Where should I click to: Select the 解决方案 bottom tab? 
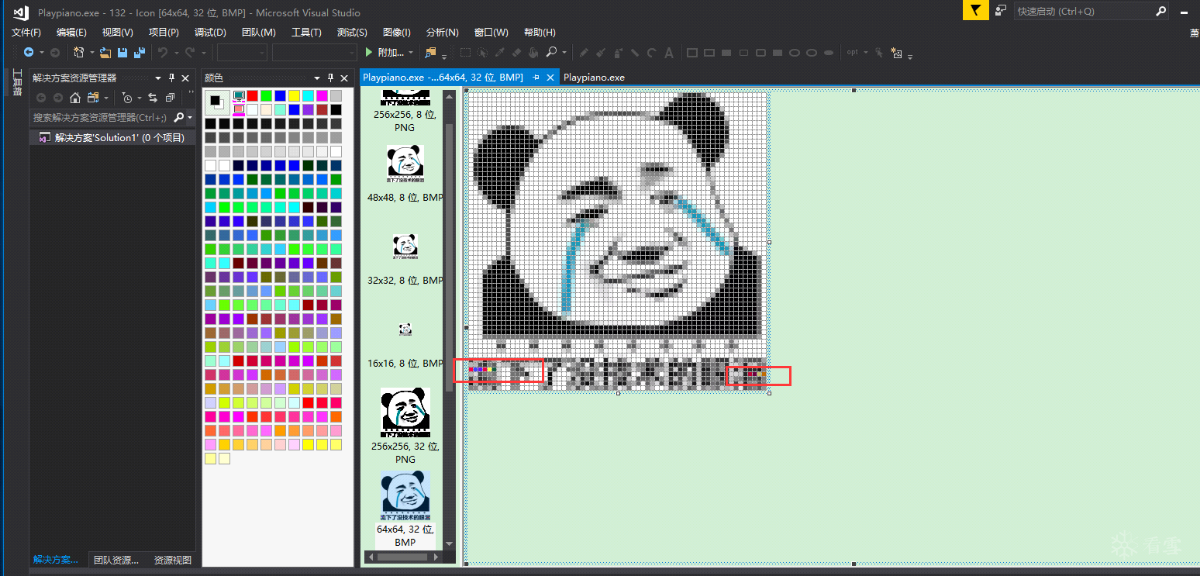(x=56, y=560)
